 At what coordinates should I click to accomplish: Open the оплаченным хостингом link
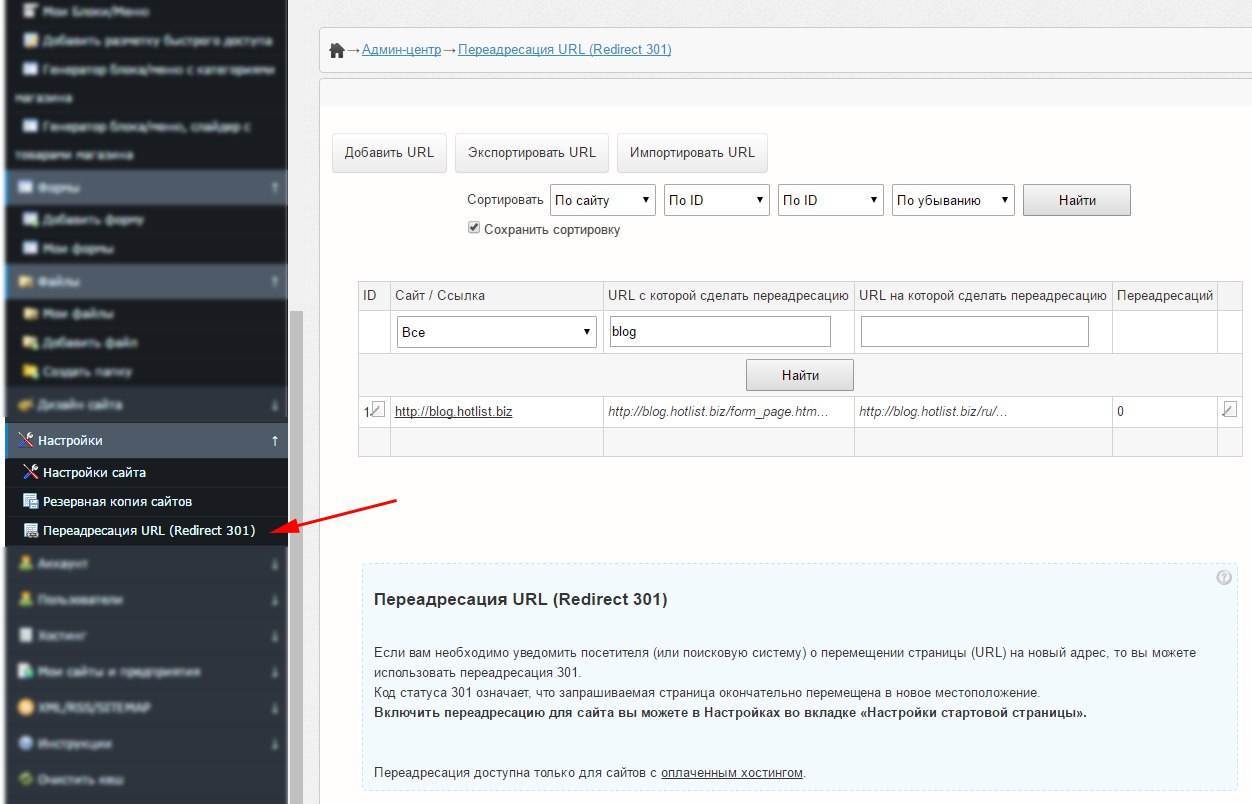732,772
